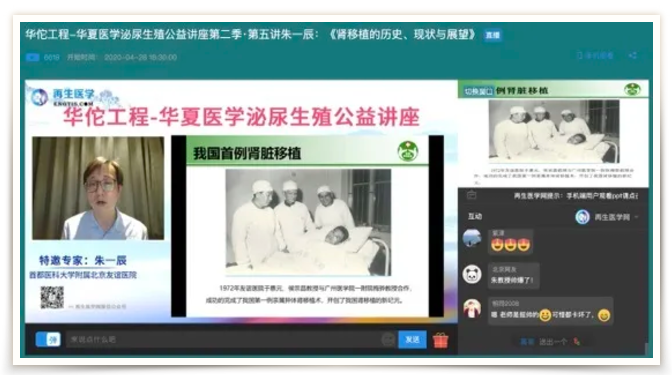Open the emoji picker in chat bar
Viewport: 672px width, 375px height.
(x=388, y=340)
